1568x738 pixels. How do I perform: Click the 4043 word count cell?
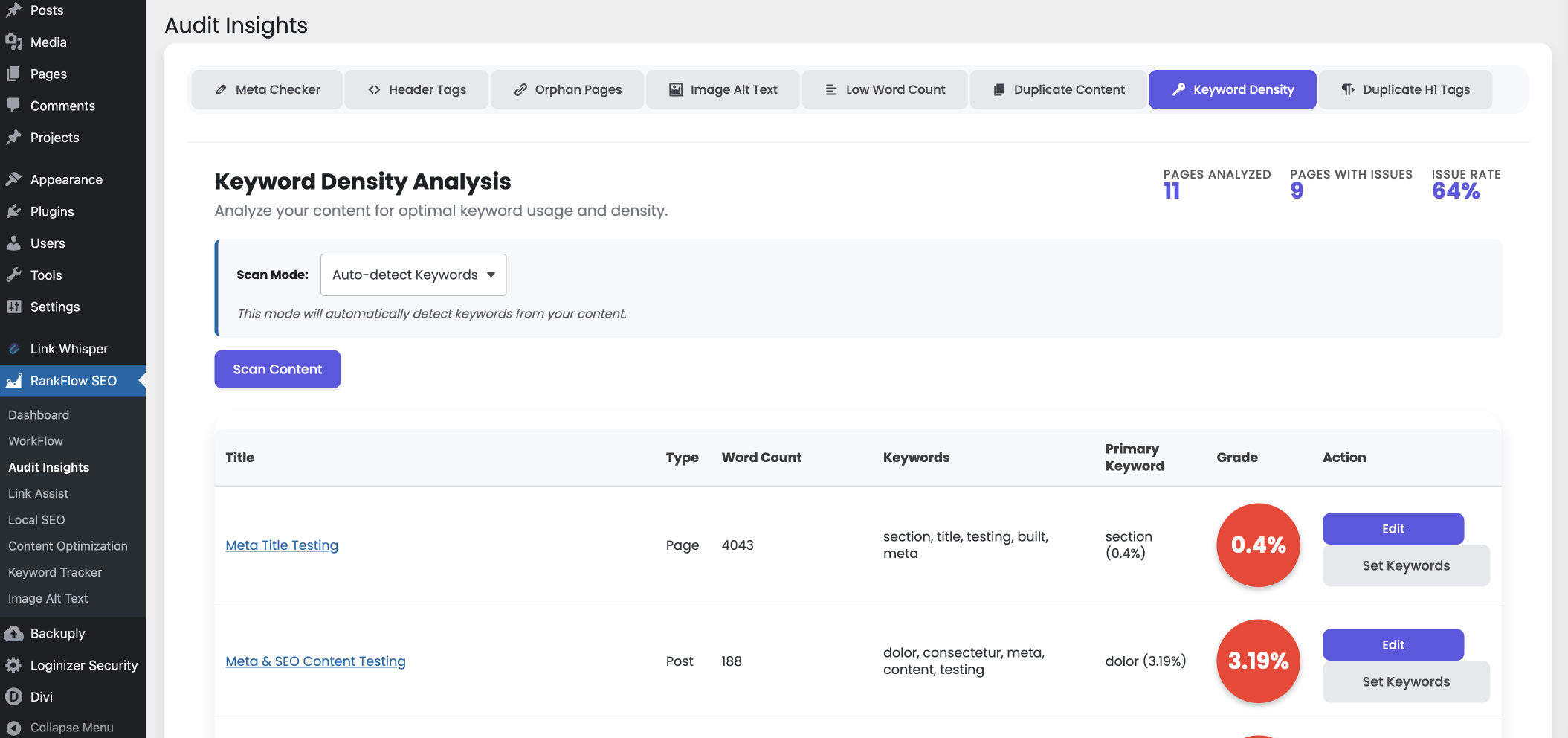[738, 545]
